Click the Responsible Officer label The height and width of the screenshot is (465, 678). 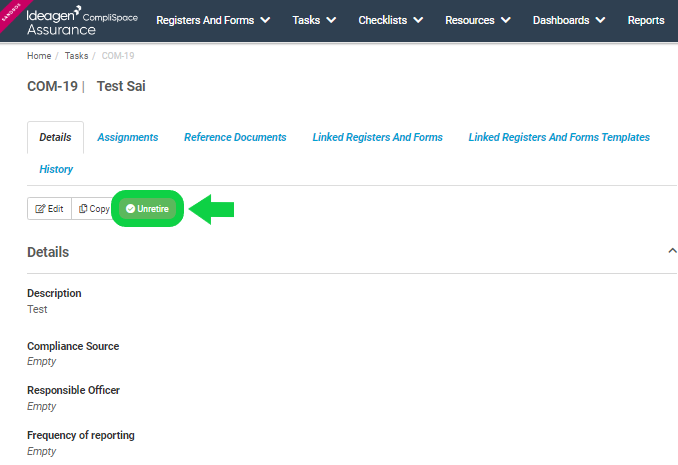[x=74, y=391]
